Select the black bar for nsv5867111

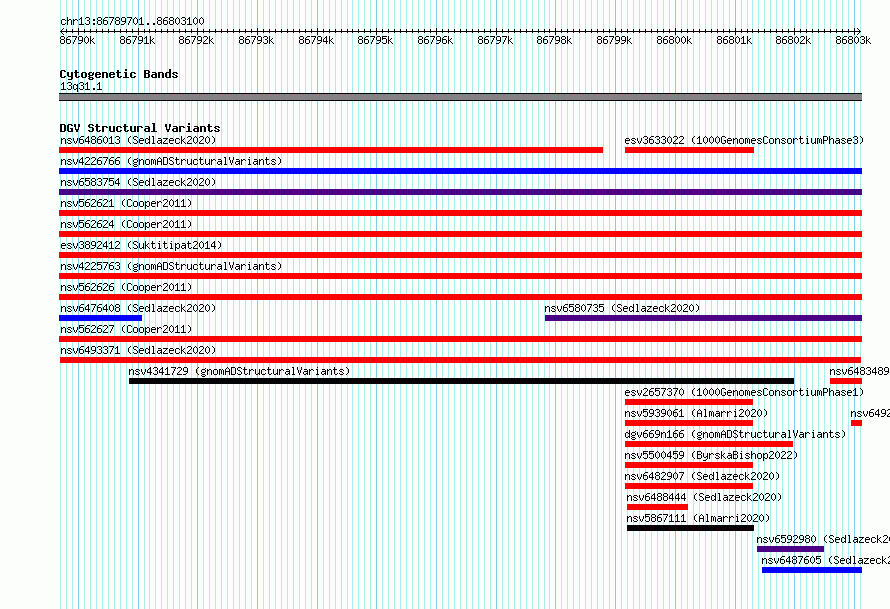[690, 528]
